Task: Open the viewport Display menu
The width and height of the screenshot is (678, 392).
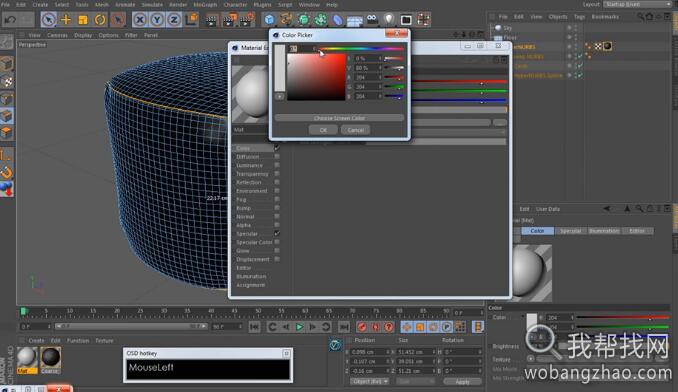Action: tap(83, 35)
